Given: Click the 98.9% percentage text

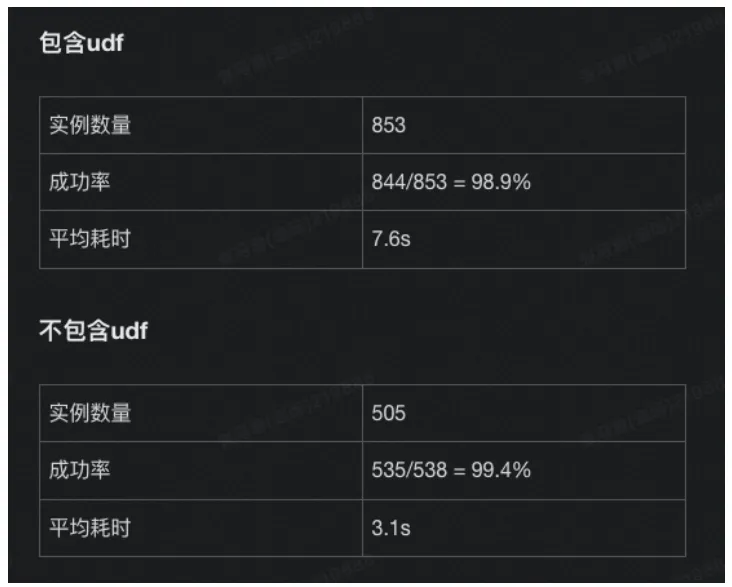Looking at the screenshot, I should tap(501, 182).
